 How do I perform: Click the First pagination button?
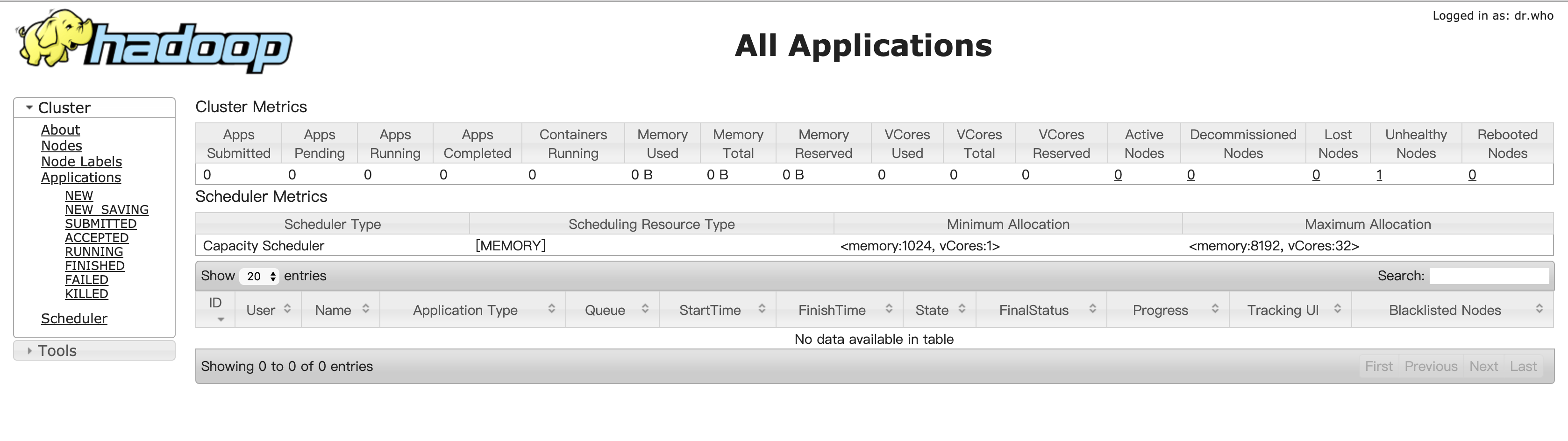tap(1379, 366)
